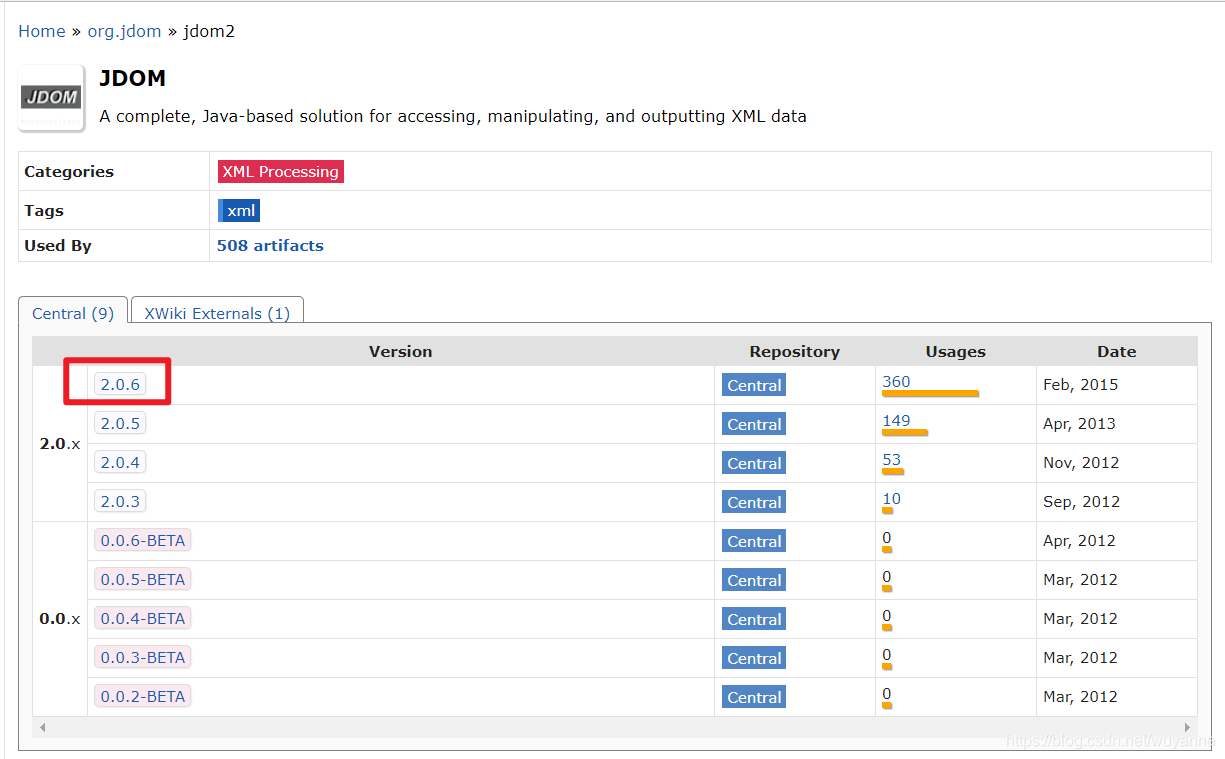Click the Version column header

[x=400, y=352]
